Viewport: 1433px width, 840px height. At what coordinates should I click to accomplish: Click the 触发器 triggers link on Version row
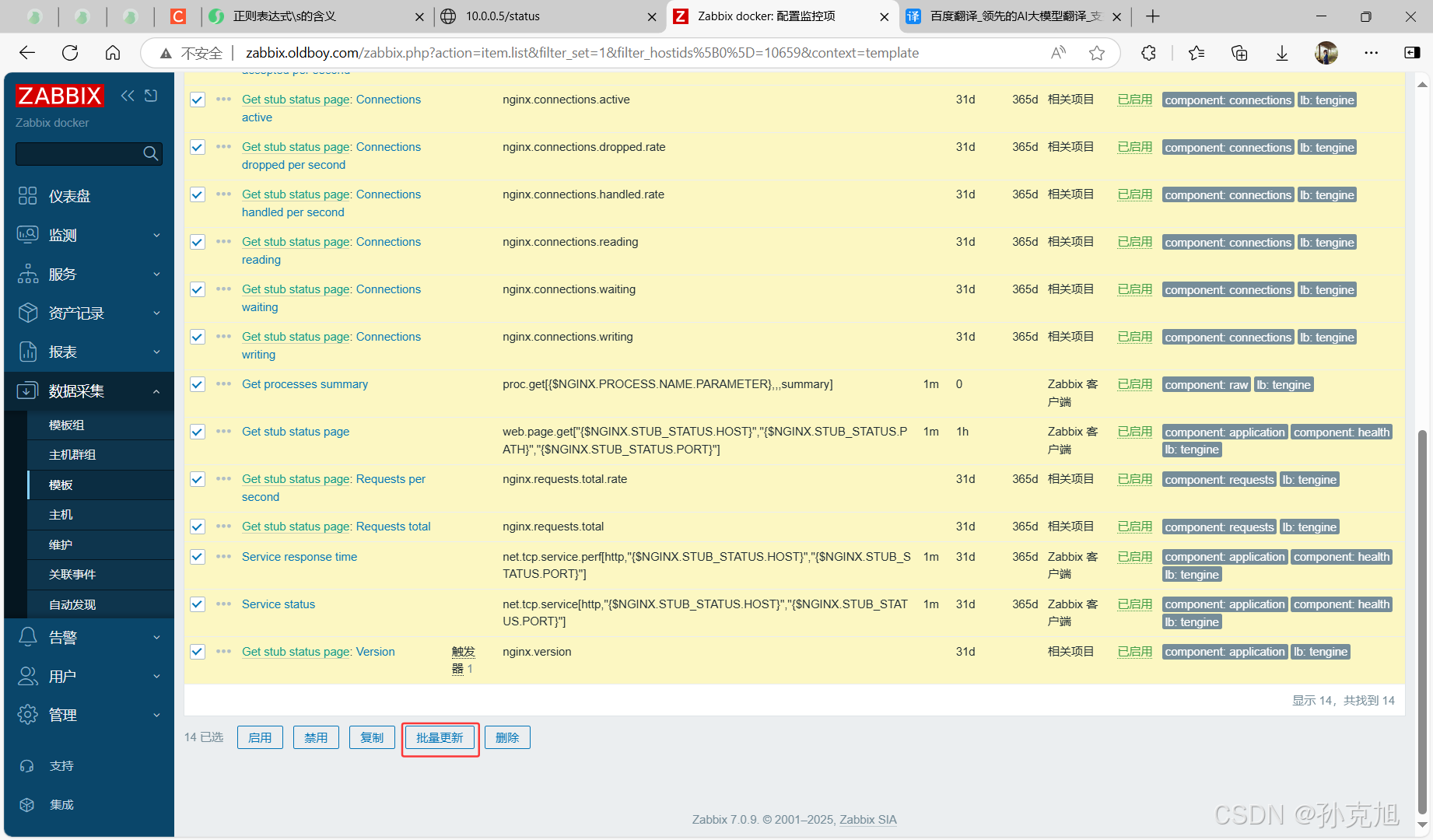click(463, 660)
